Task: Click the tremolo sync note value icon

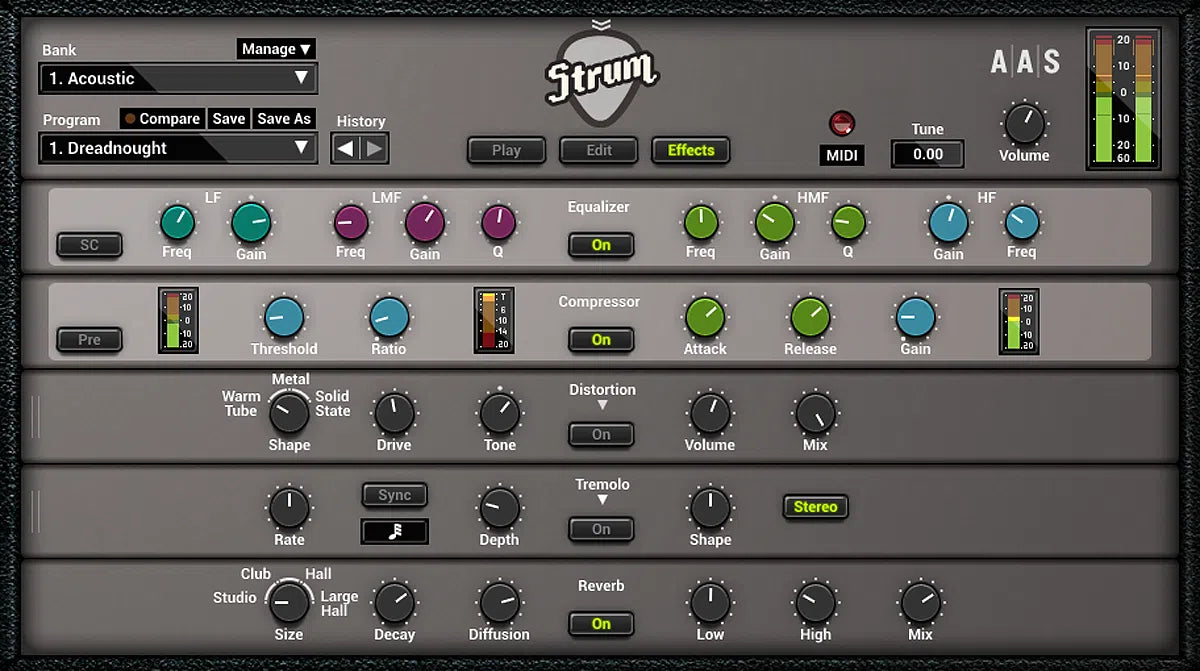Action: pos(394,531)
